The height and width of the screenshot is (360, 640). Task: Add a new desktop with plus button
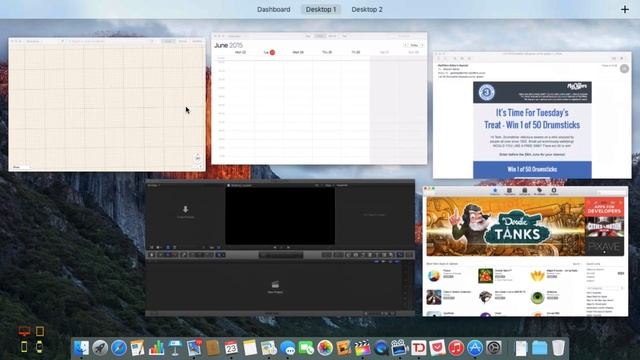(625, 9)
